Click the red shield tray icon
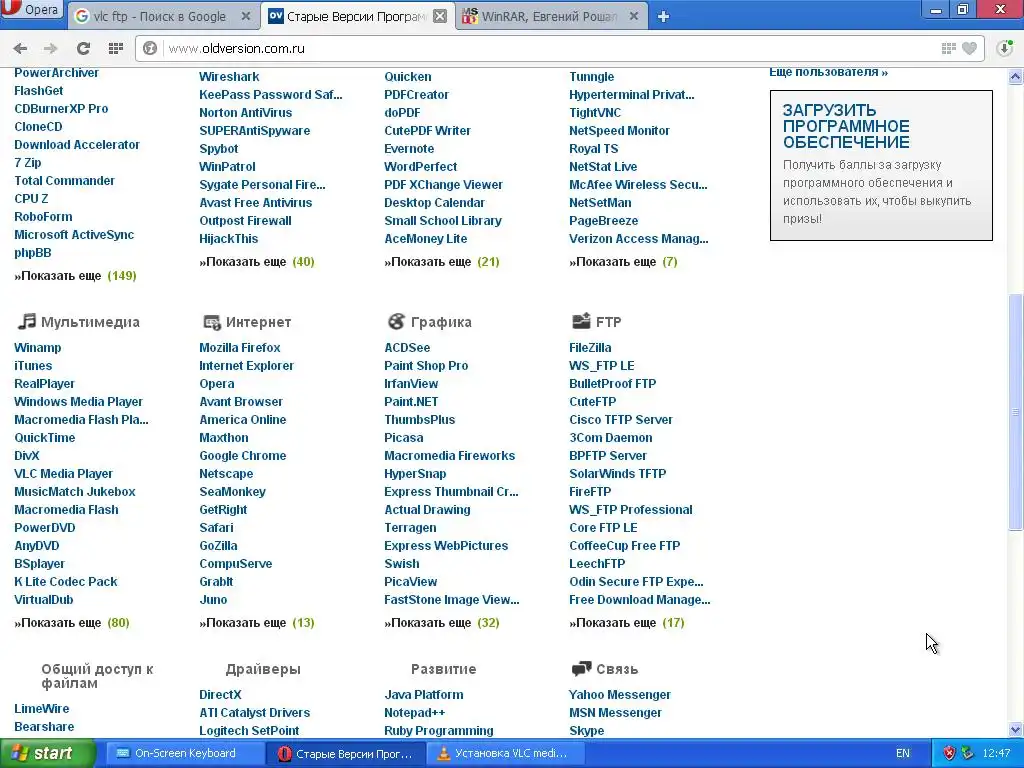 pyautogui.click(x=949, y=753)
